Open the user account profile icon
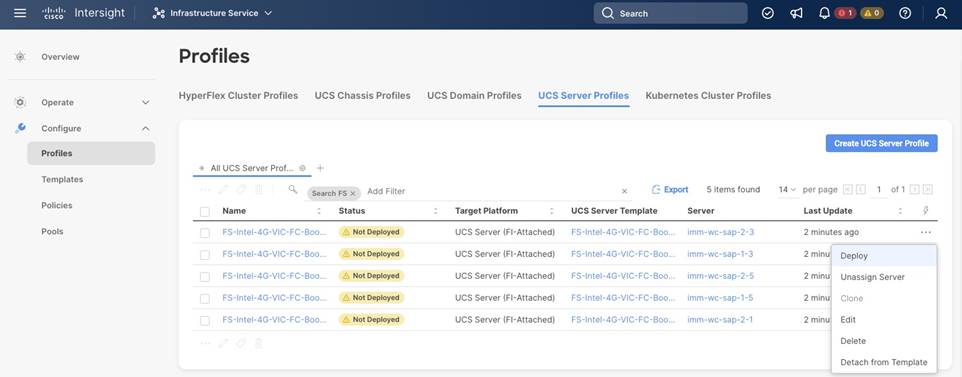 click(x=941, y=13)
